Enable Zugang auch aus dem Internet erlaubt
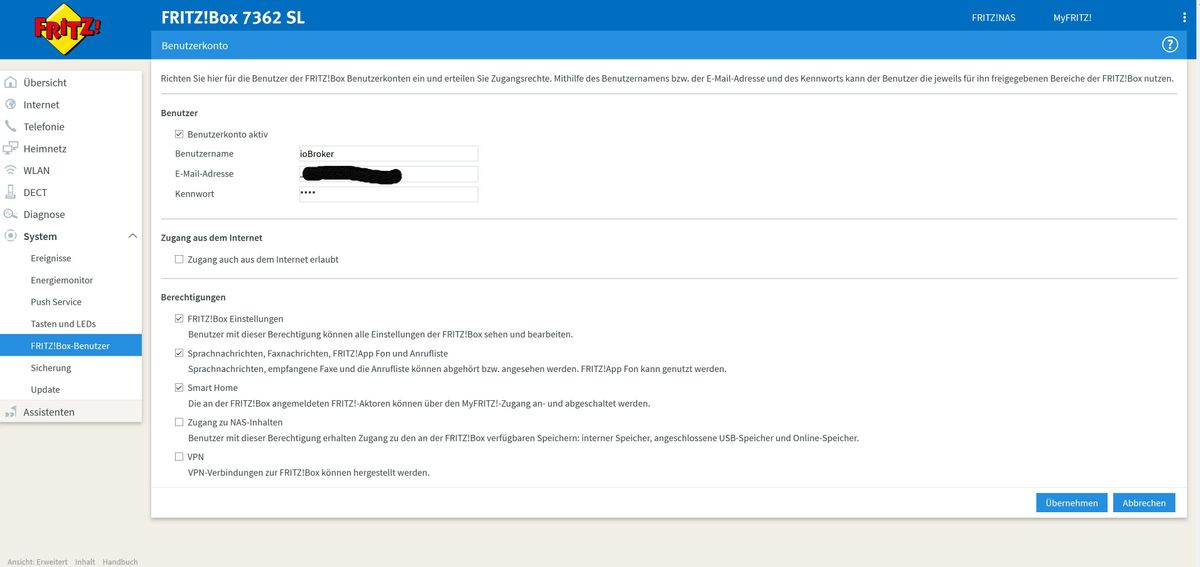 [179, 259]
